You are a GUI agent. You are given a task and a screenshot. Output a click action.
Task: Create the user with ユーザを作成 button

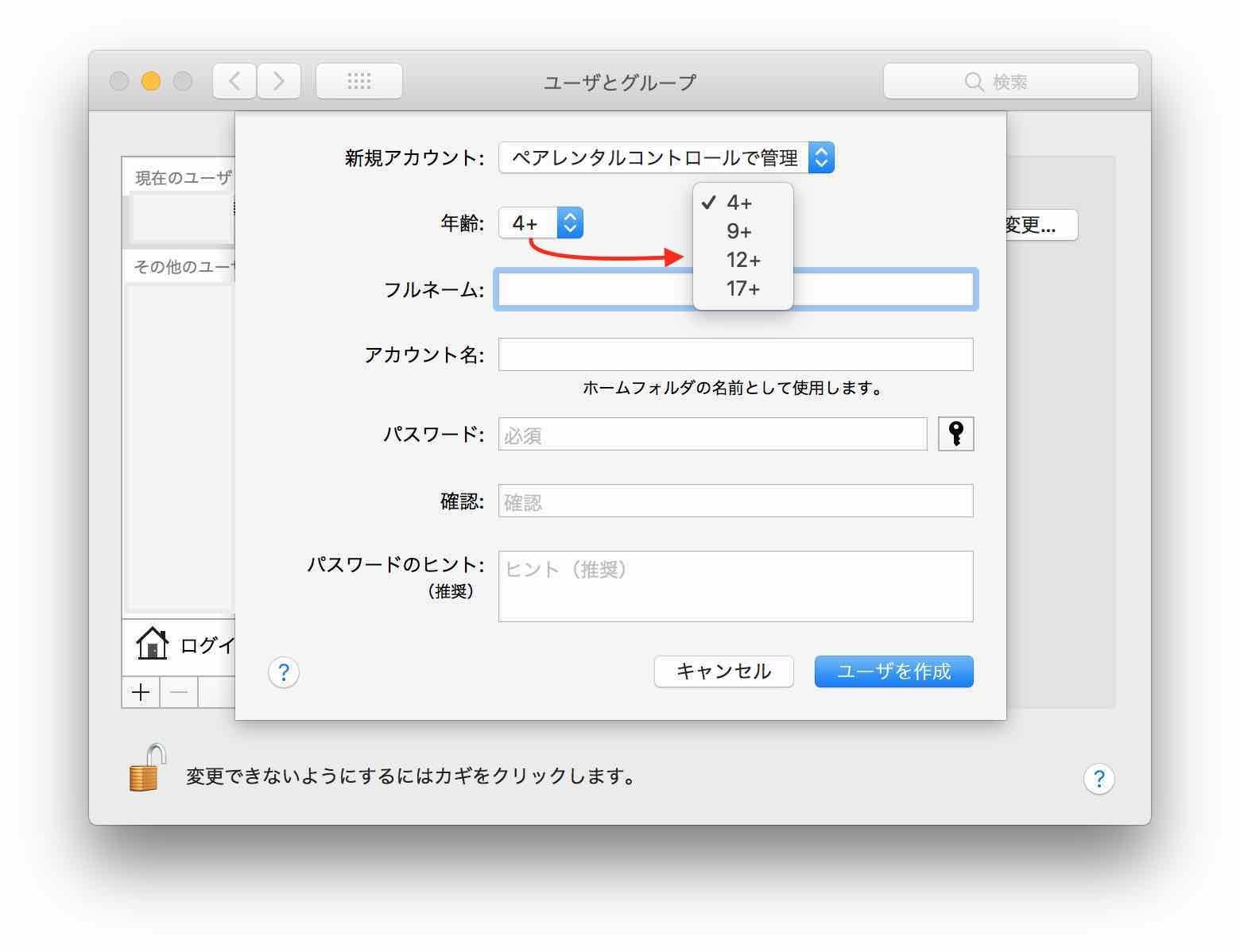coord(893,671)
